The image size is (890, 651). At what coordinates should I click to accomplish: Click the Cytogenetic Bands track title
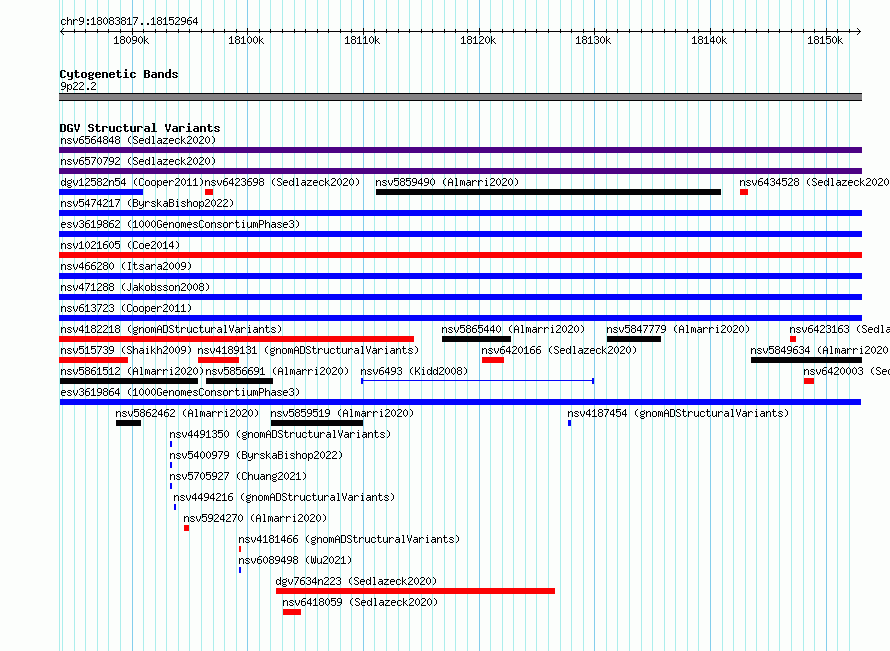pos(119,74)
